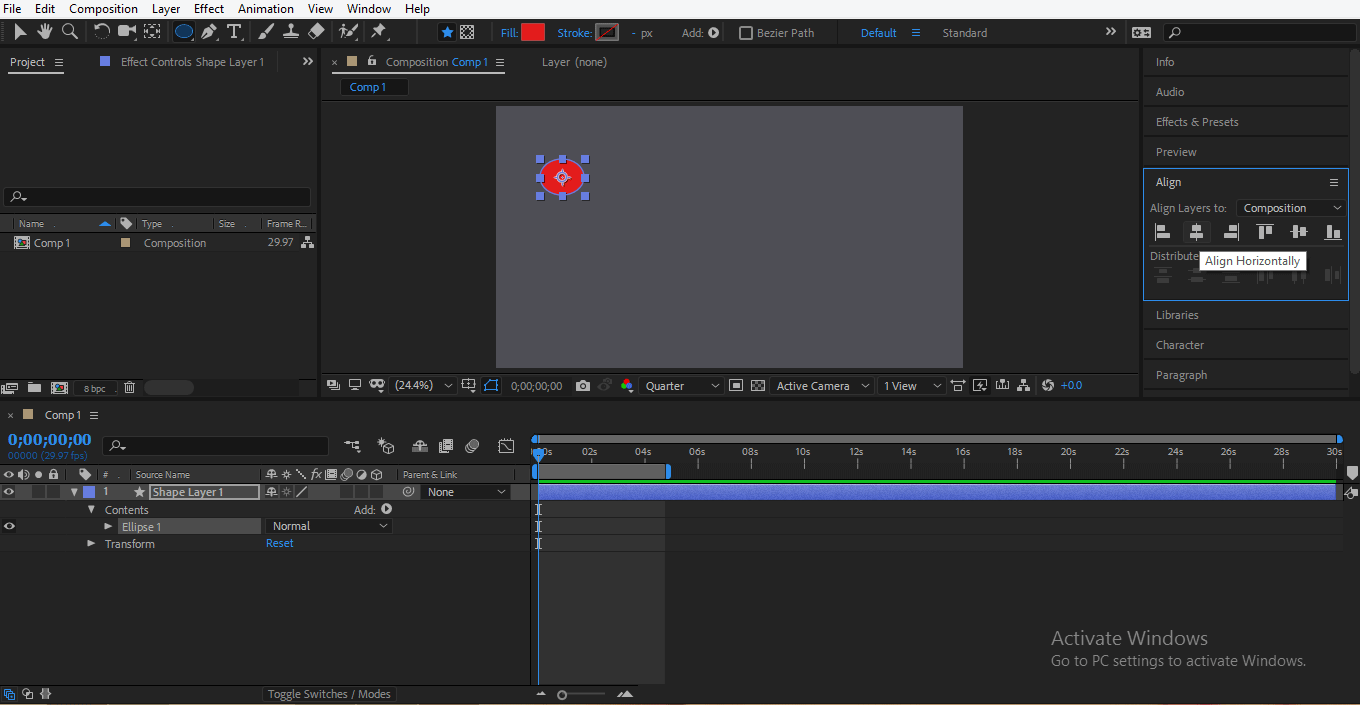The image size is (1360, 705).
Task: Expand the Transform property group
Action: [91, 544]
